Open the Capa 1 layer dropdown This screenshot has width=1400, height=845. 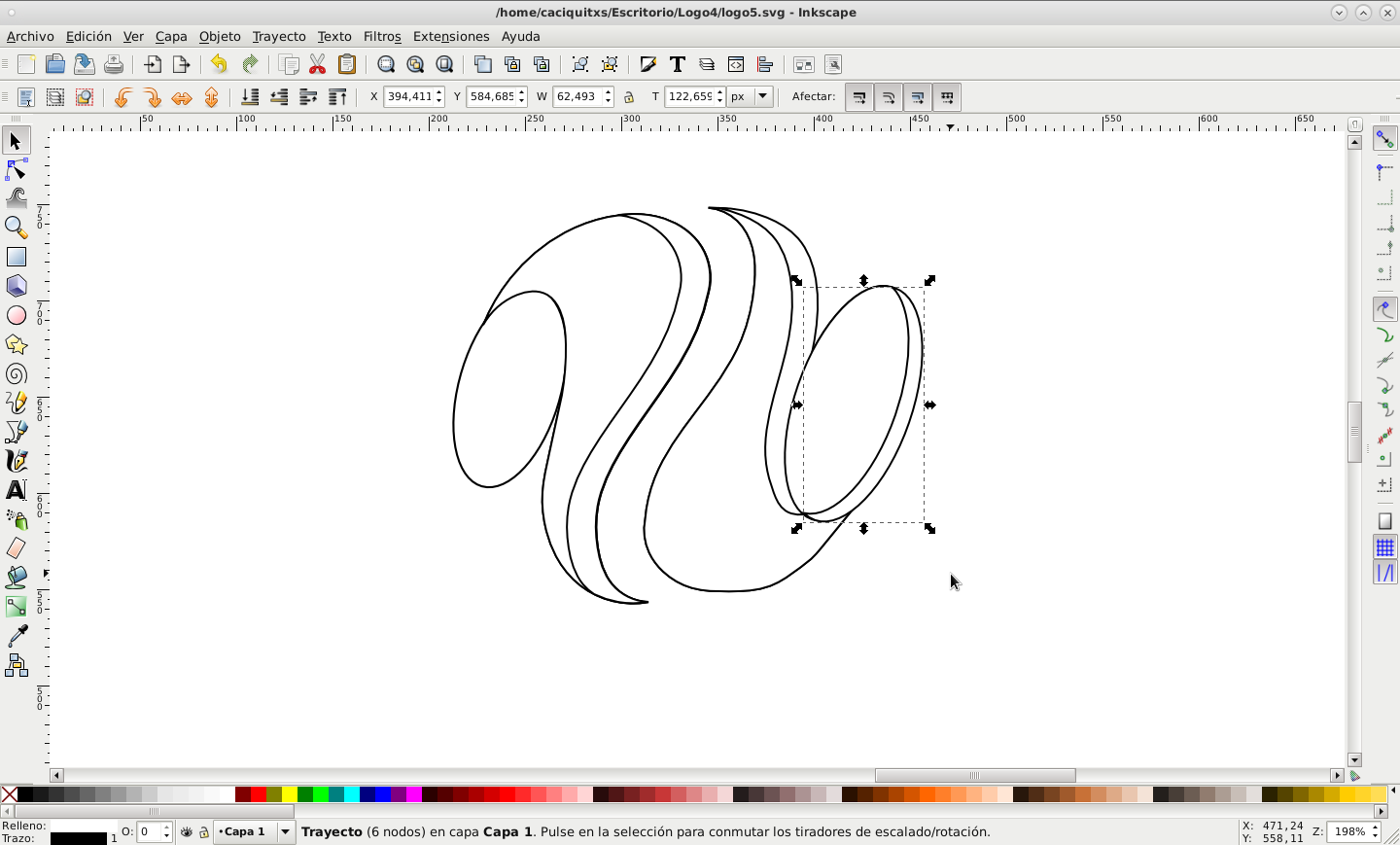pyautogui.click(x=255, y=832)
